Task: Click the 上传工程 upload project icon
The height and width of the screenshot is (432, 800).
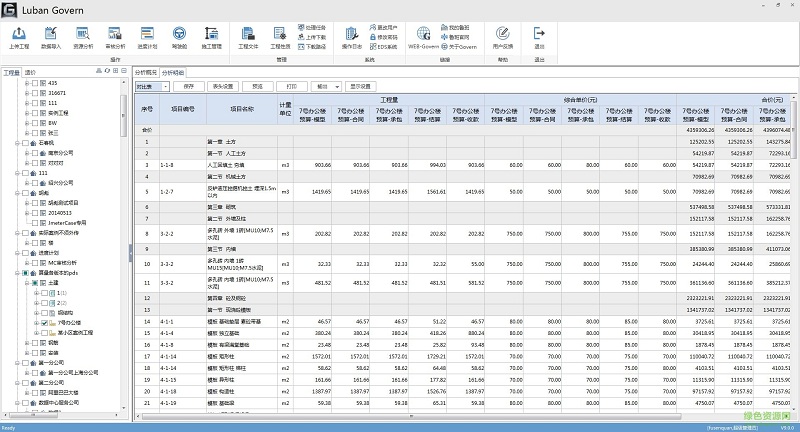Action: point(19,35)
